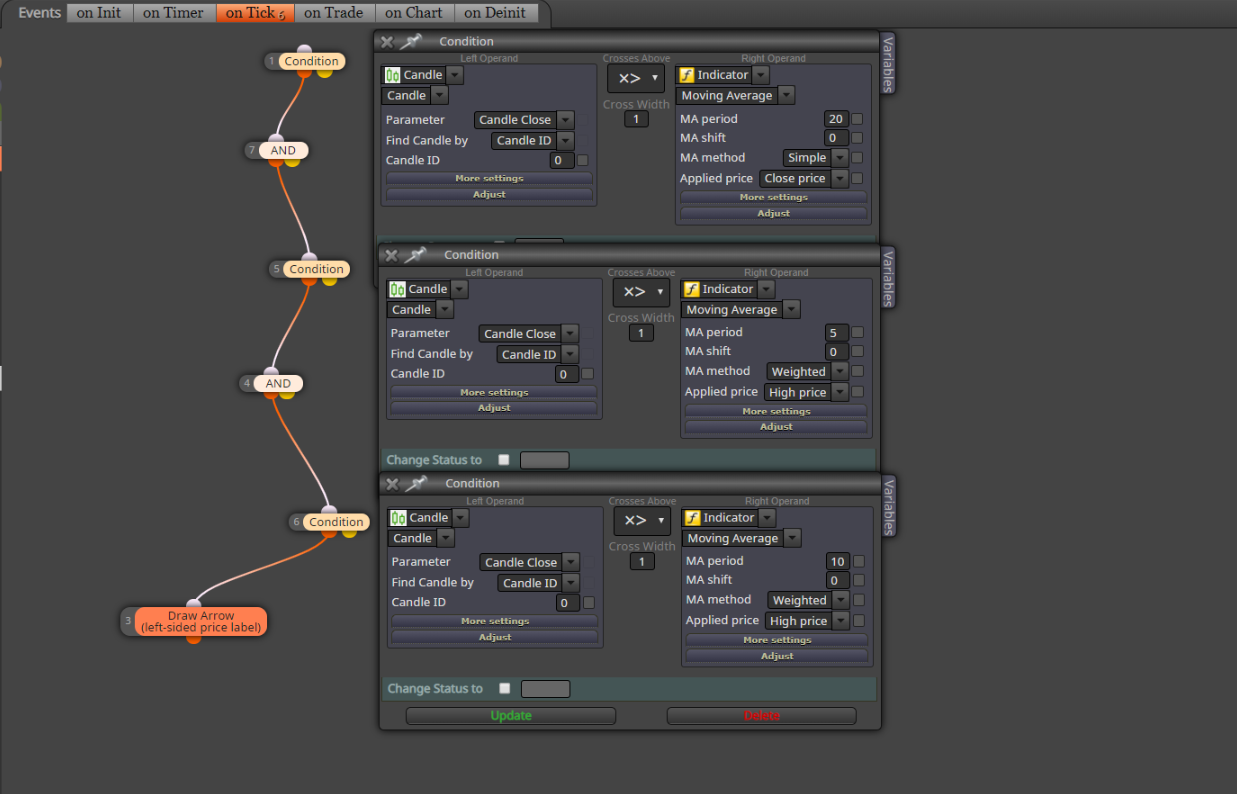Open Weighted MA method dropdown in MA period 5 panel
The height and width of the screenshot is (794, 1237).
click(839, 372)
